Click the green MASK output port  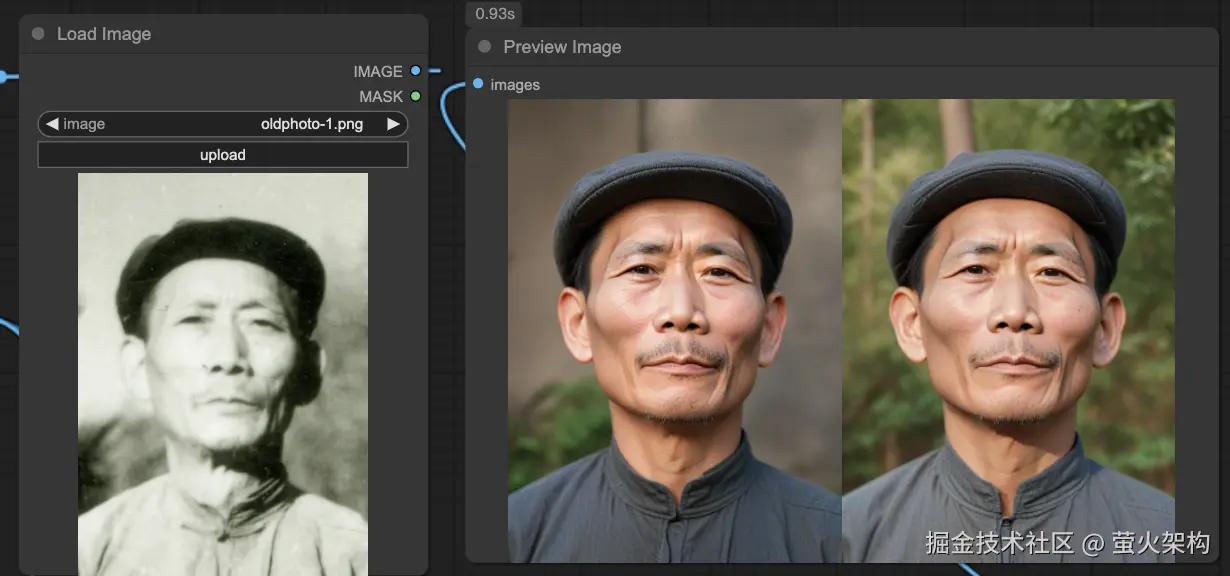click(416, 96)
